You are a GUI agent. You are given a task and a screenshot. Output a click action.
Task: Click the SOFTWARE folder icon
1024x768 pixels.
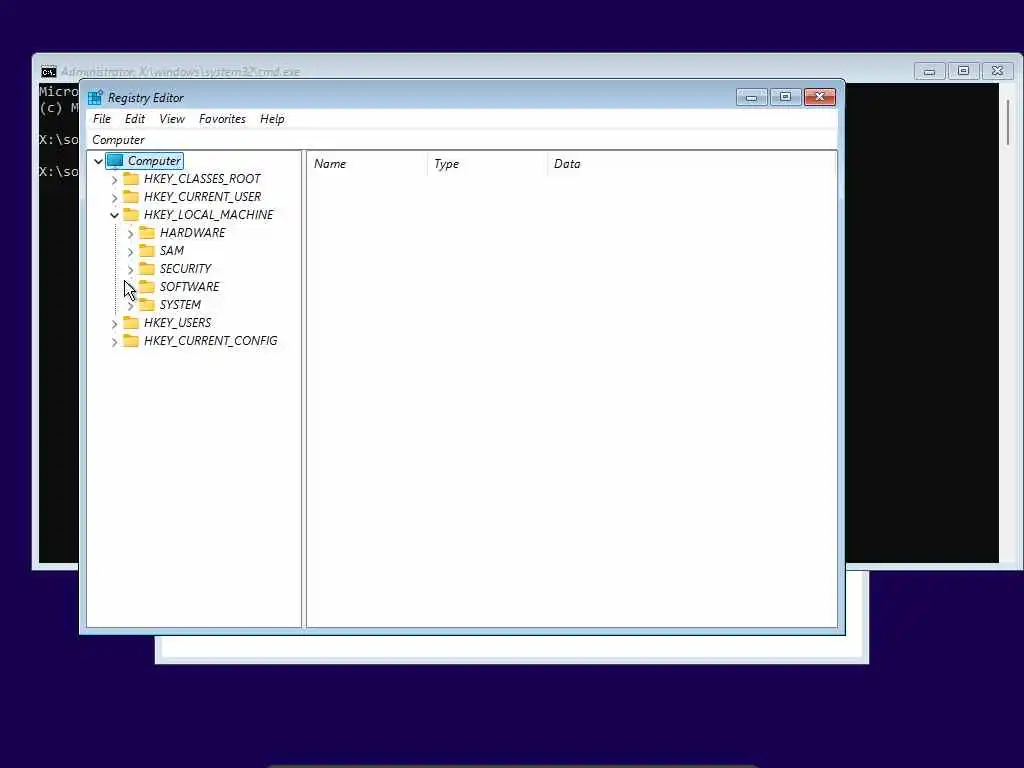147,286
